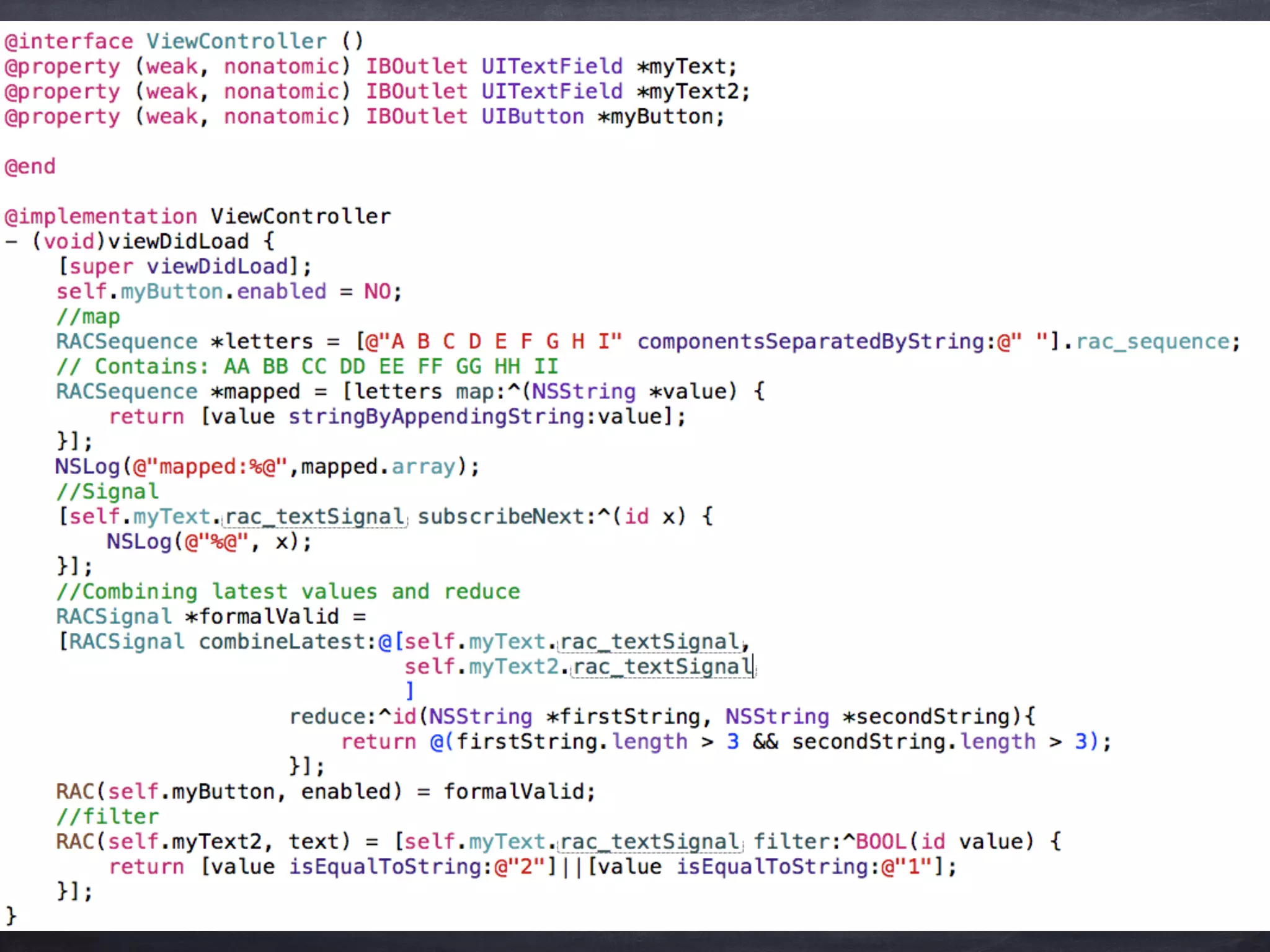Click the isEqualToString:@"1" expression
The height and width of the screenshot is (952, 1270).
[805, 866]
